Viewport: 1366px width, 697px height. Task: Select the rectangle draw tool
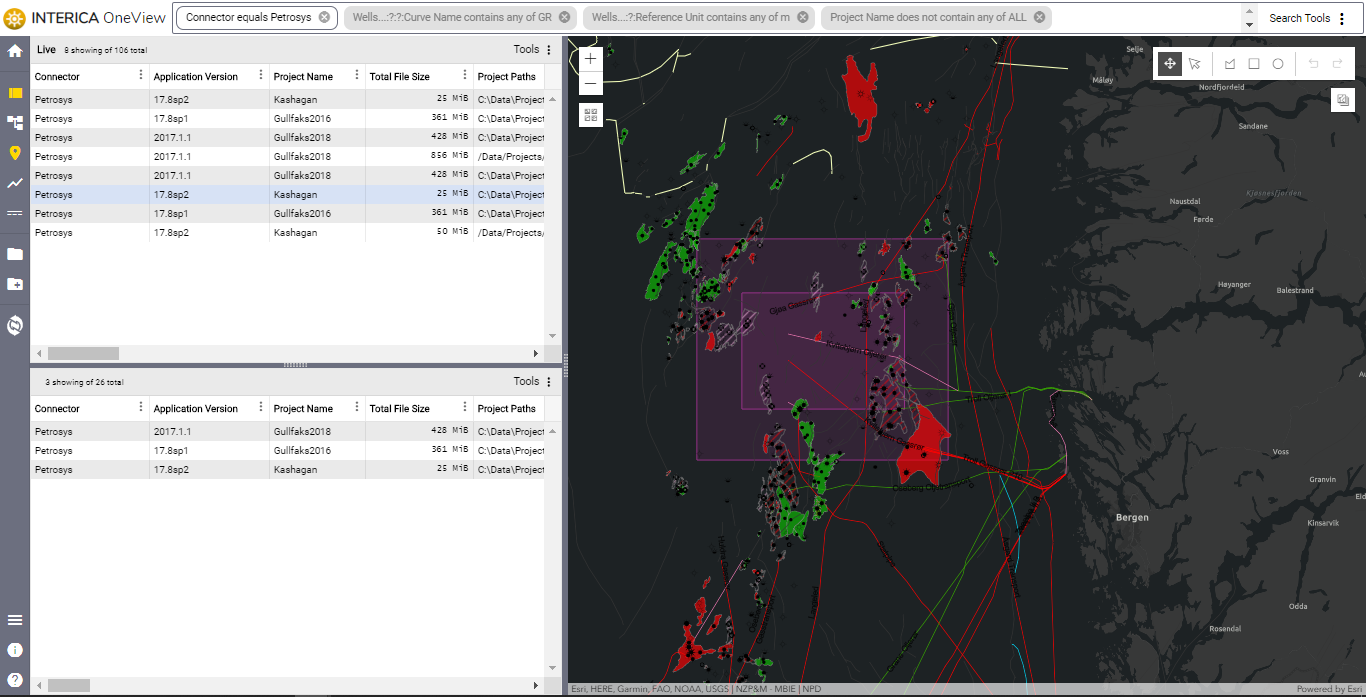1254,64
